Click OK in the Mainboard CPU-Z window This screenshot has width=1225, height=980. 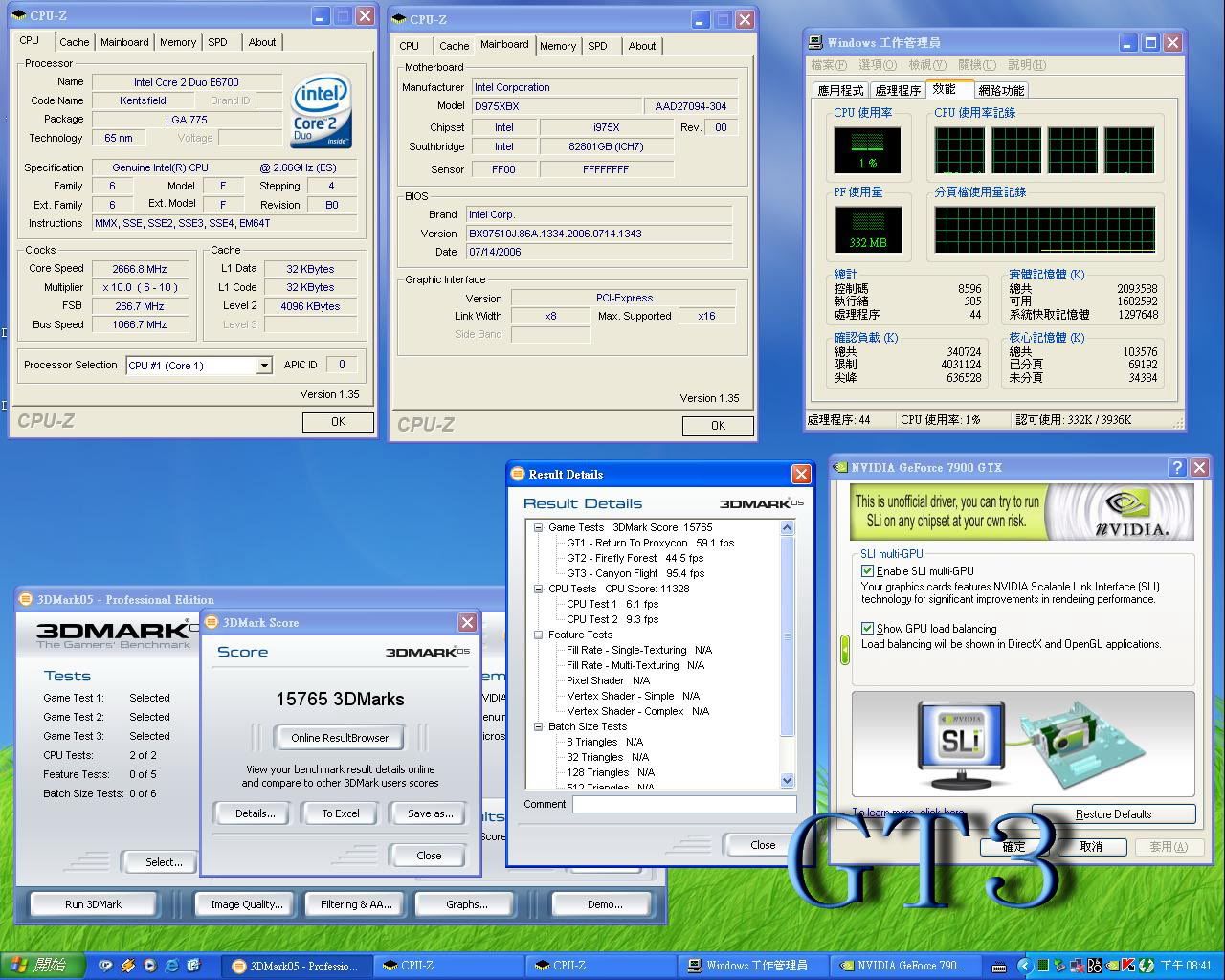(x=718, y=426)
